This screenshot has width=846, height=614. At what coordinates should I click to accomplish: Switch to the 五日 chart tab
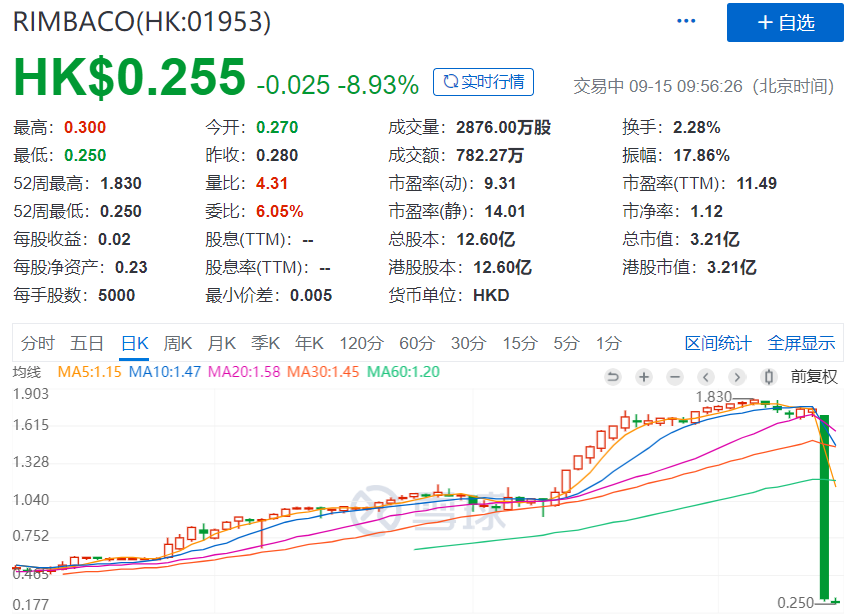click(x=87, y=343)
